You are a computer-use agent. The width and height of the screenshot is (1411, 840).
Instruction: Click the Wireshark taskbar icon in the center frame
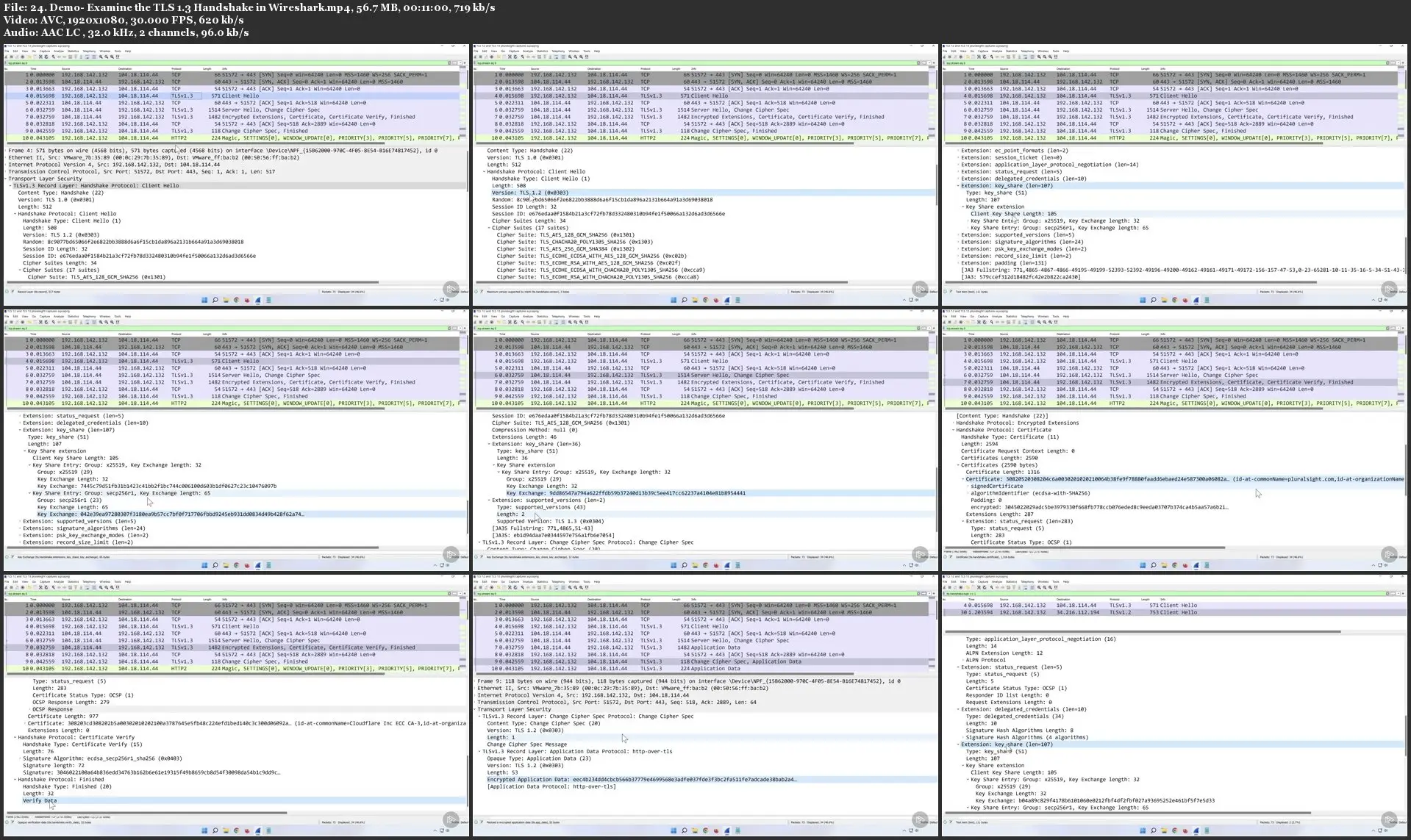(x=727, y=565)
